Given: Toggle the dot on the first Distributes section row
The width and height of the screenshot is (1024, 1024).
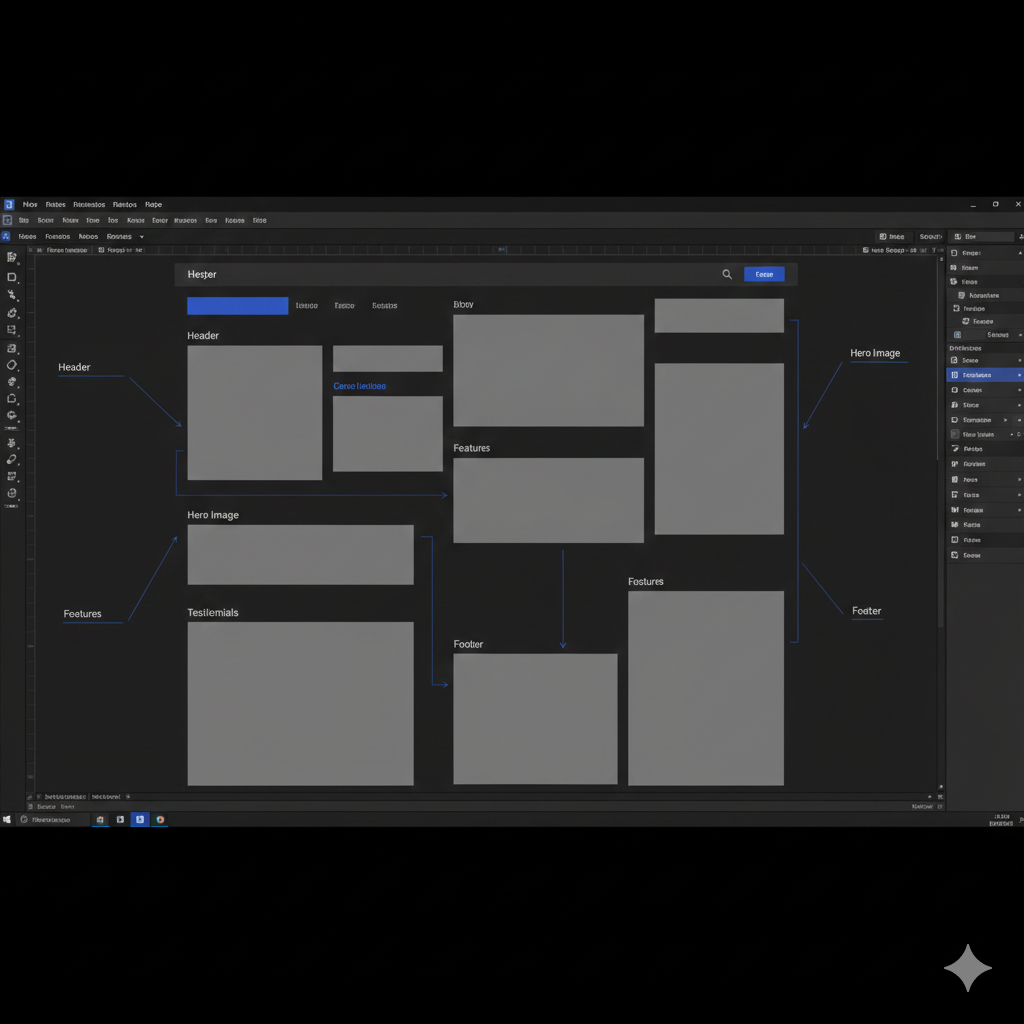Looking at the screenshot, I should (x=1019, y=360).
